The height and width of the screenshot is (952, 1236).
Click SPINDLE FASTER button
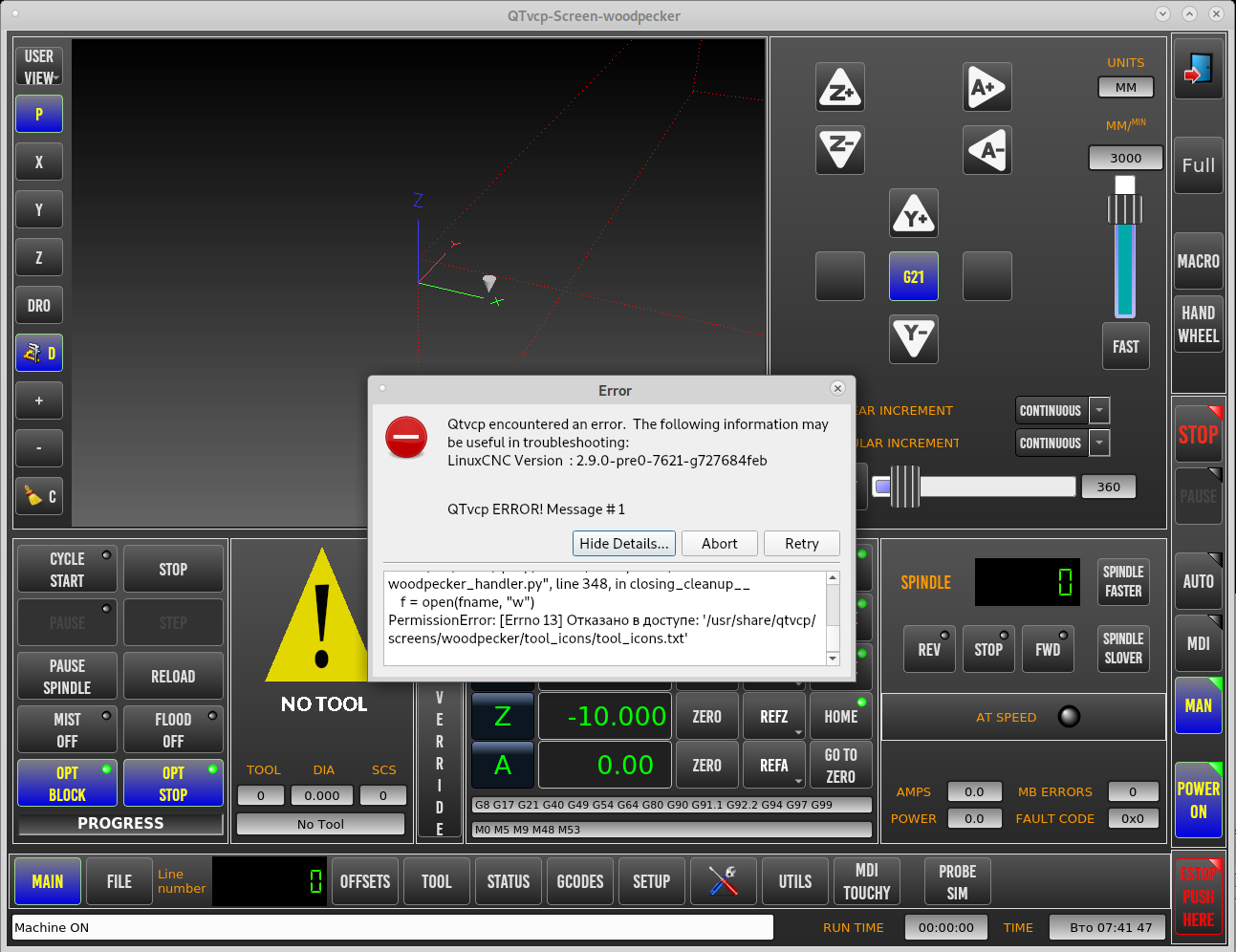pyautogui.click(x=1123, y=582)
